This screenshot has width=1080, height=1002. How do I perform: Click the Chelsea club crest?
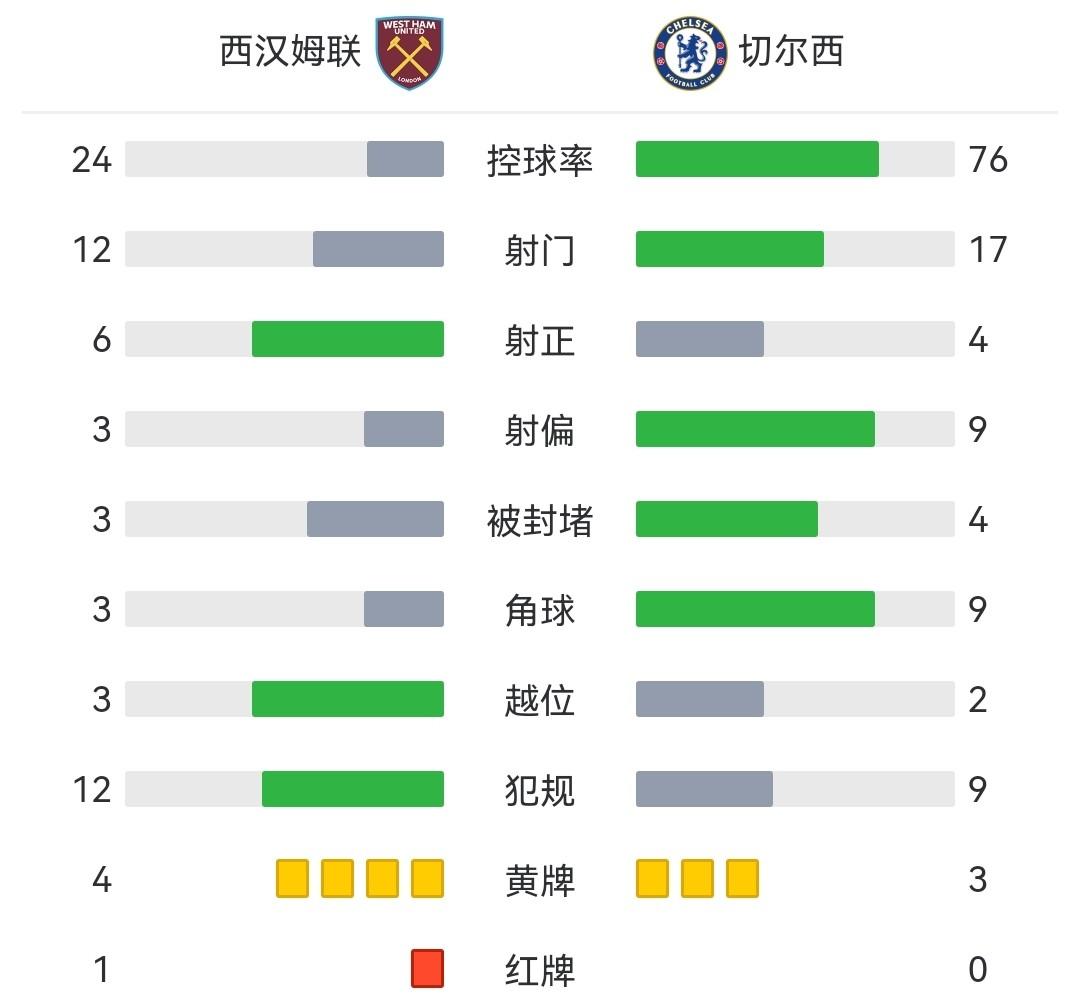[688, 52]
